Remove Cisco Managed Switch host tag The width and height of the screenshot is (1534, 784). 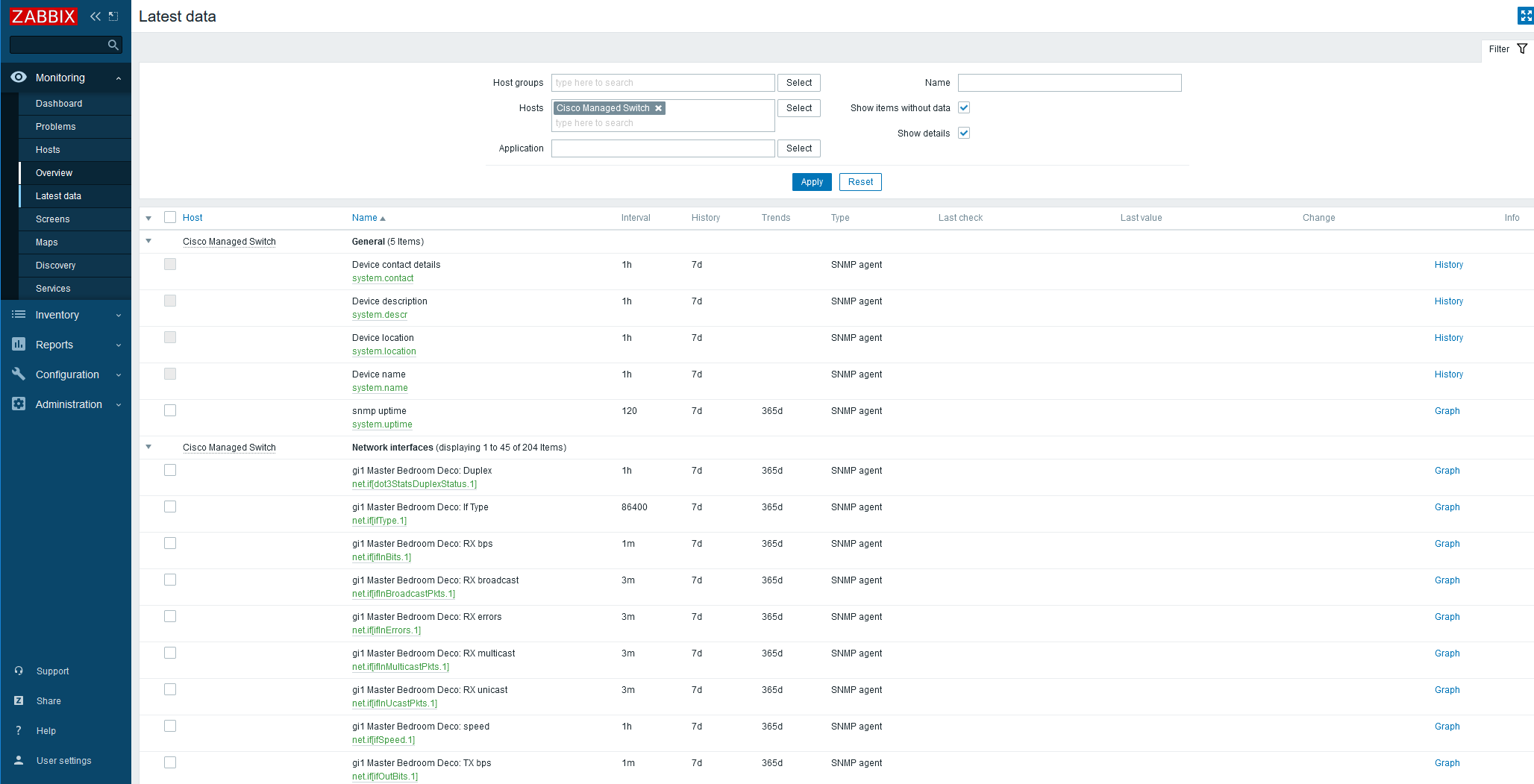[659, 108]
